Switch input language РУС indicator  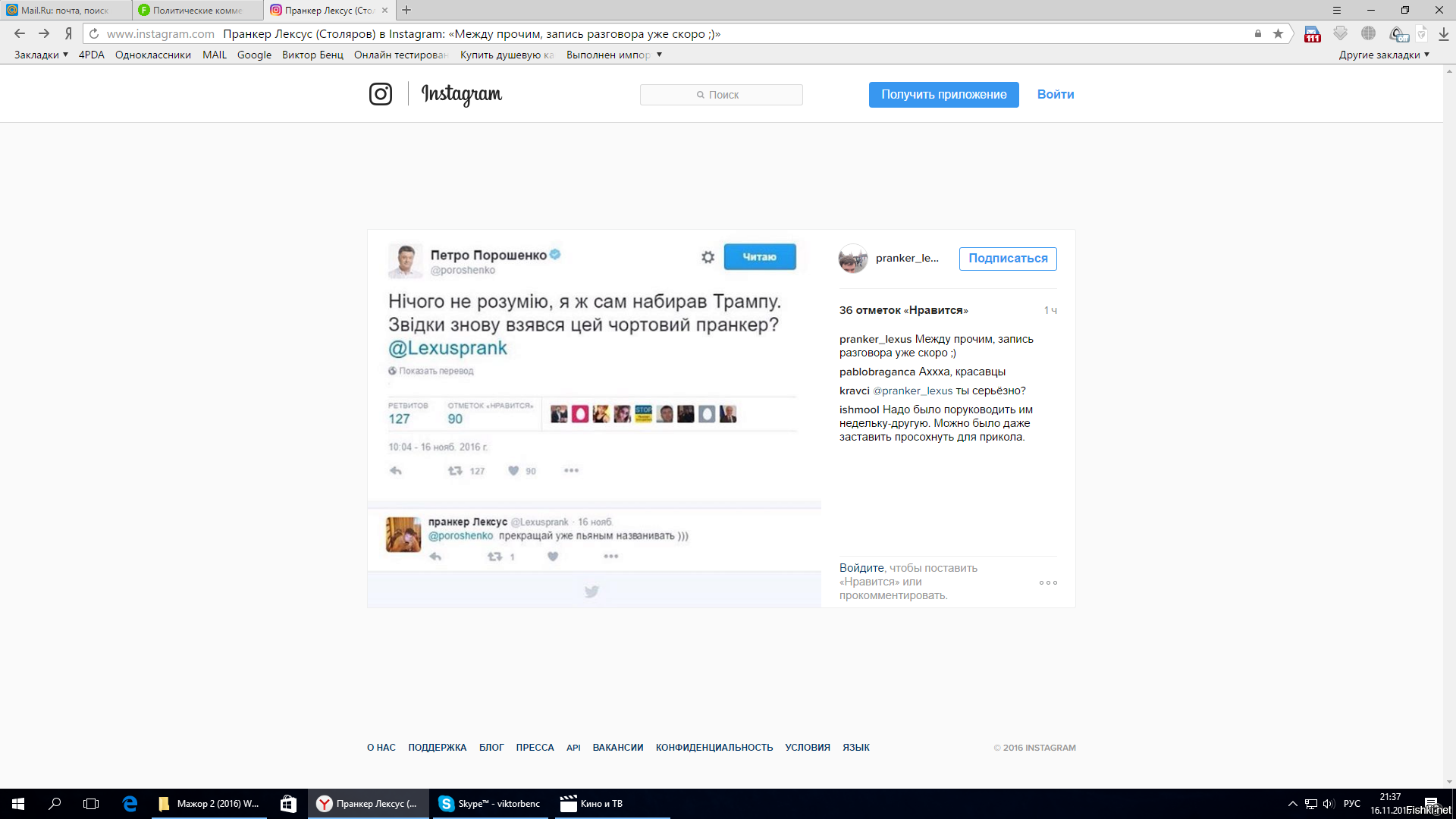pos(1352,804)
